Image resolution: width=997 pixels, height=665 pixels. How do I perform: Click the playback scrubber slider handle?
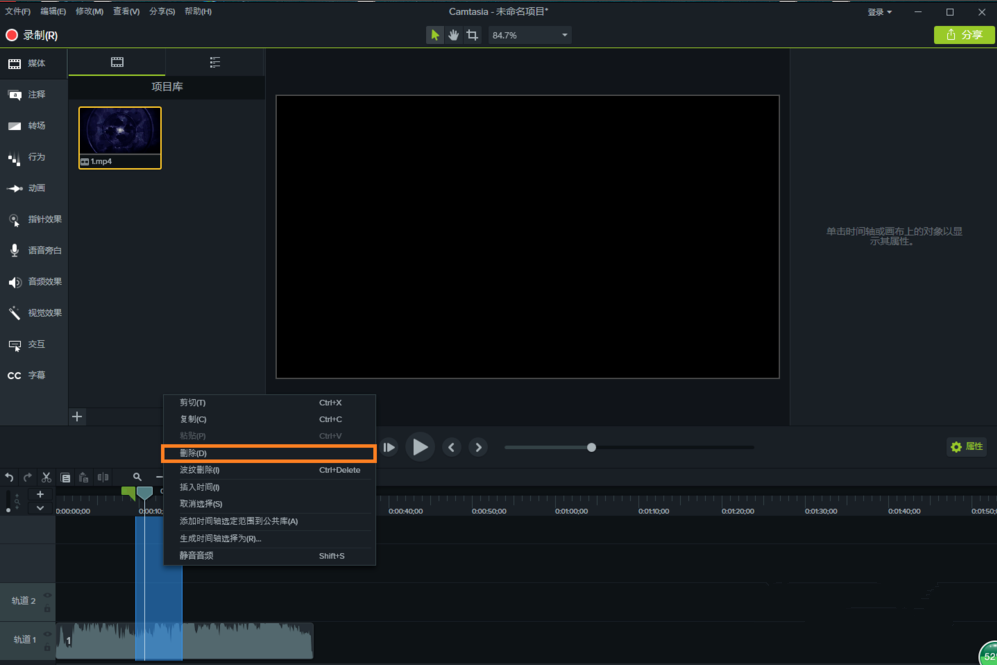[x=592, y=447]
